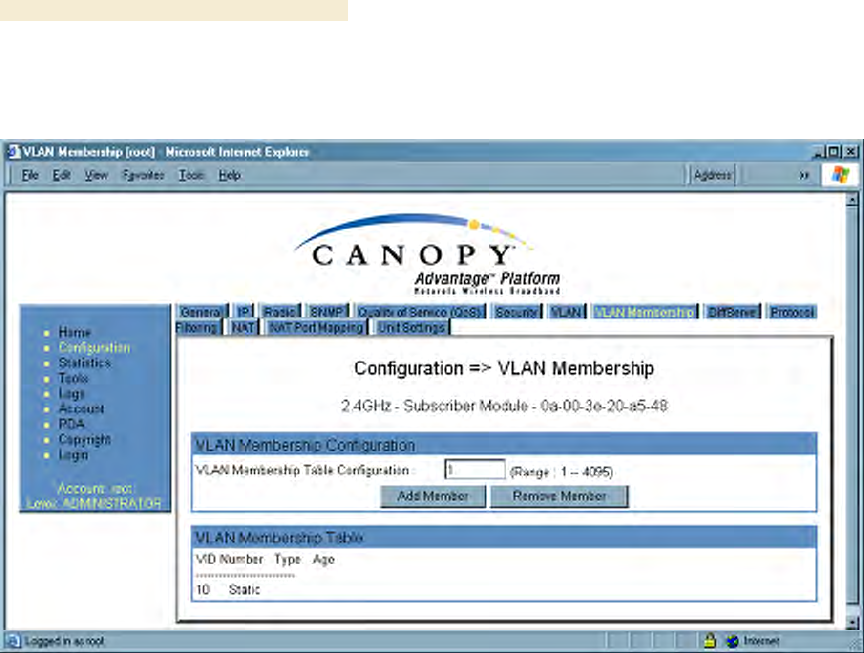Click the VLAN Membership Table Configuration input field

point(474,469)
